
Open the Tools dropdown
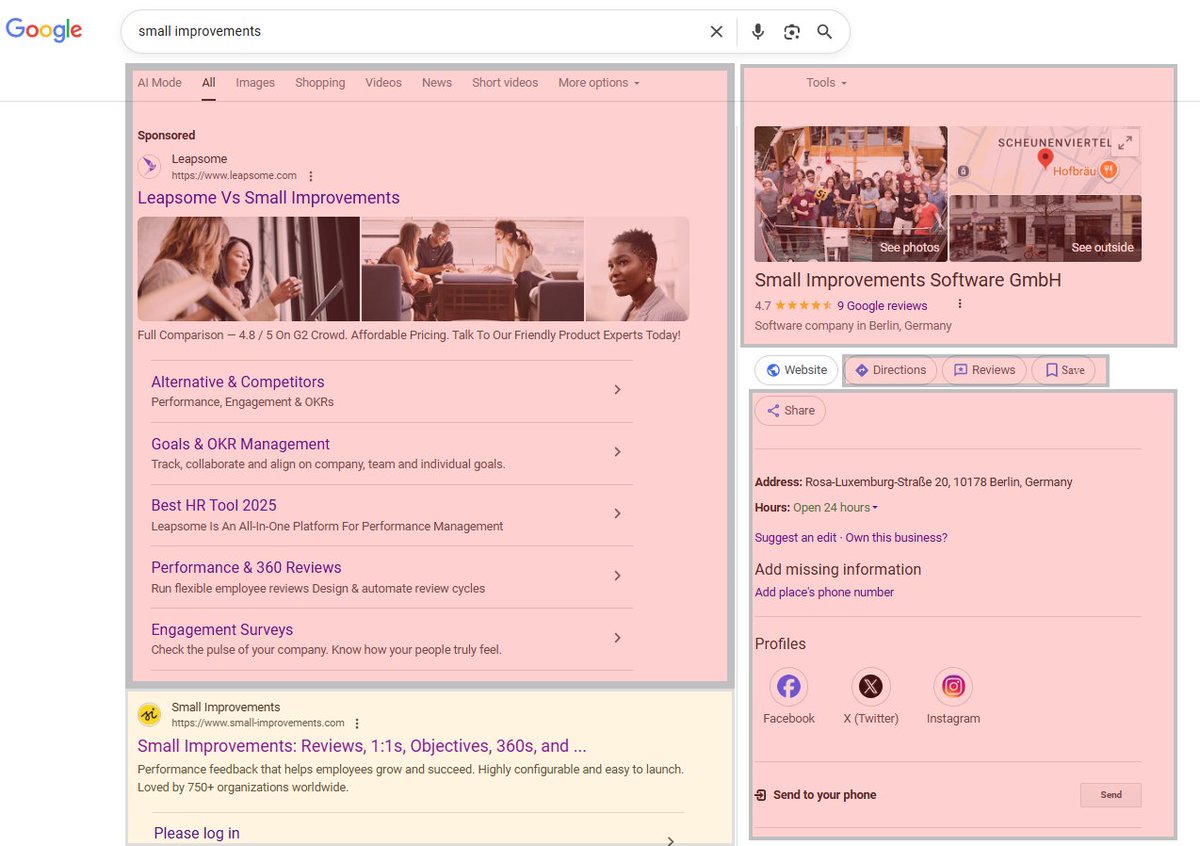pos(826,83)
